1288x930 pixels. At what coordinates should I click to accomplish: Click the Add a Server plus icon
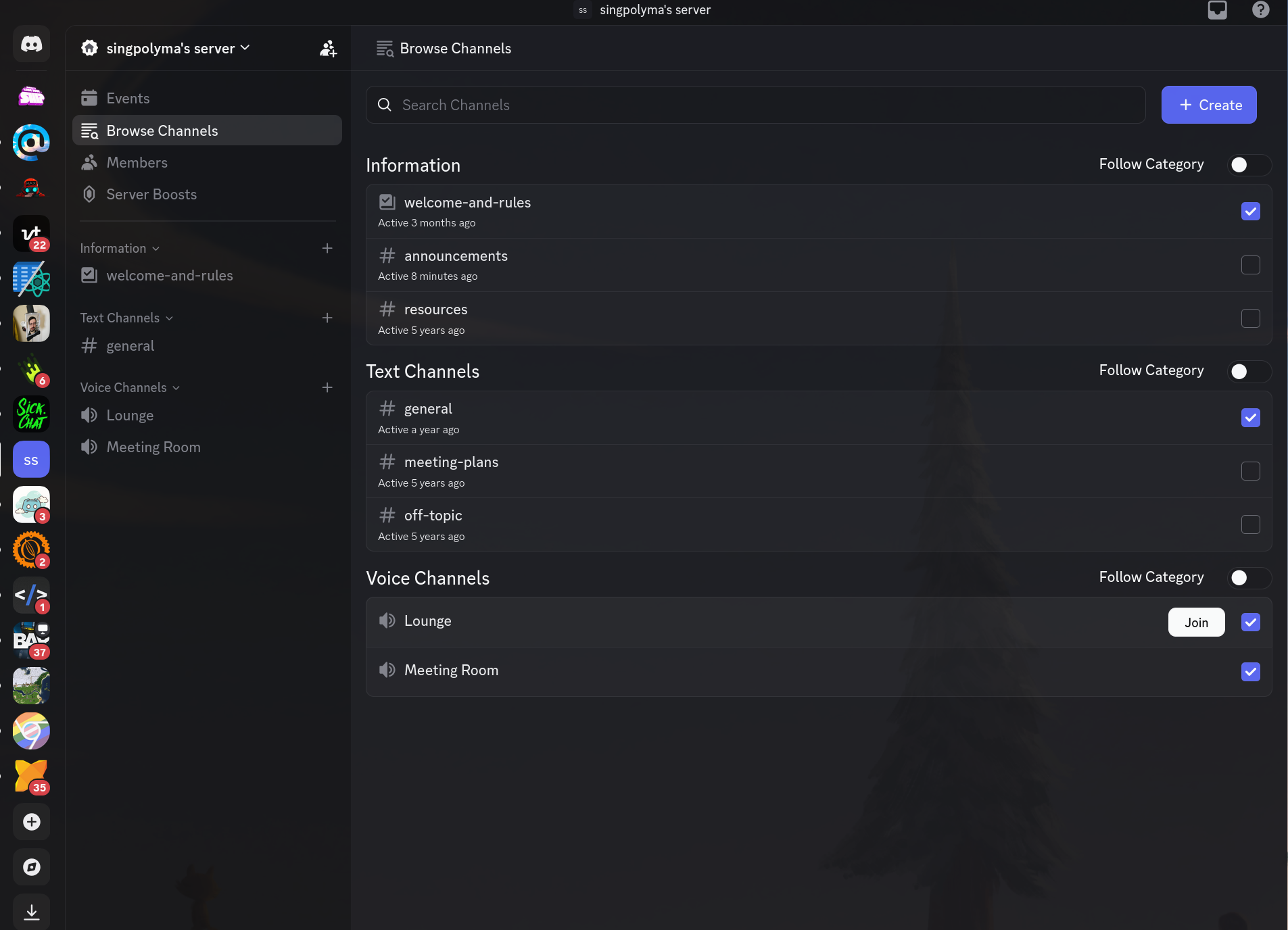pos(31,822)
